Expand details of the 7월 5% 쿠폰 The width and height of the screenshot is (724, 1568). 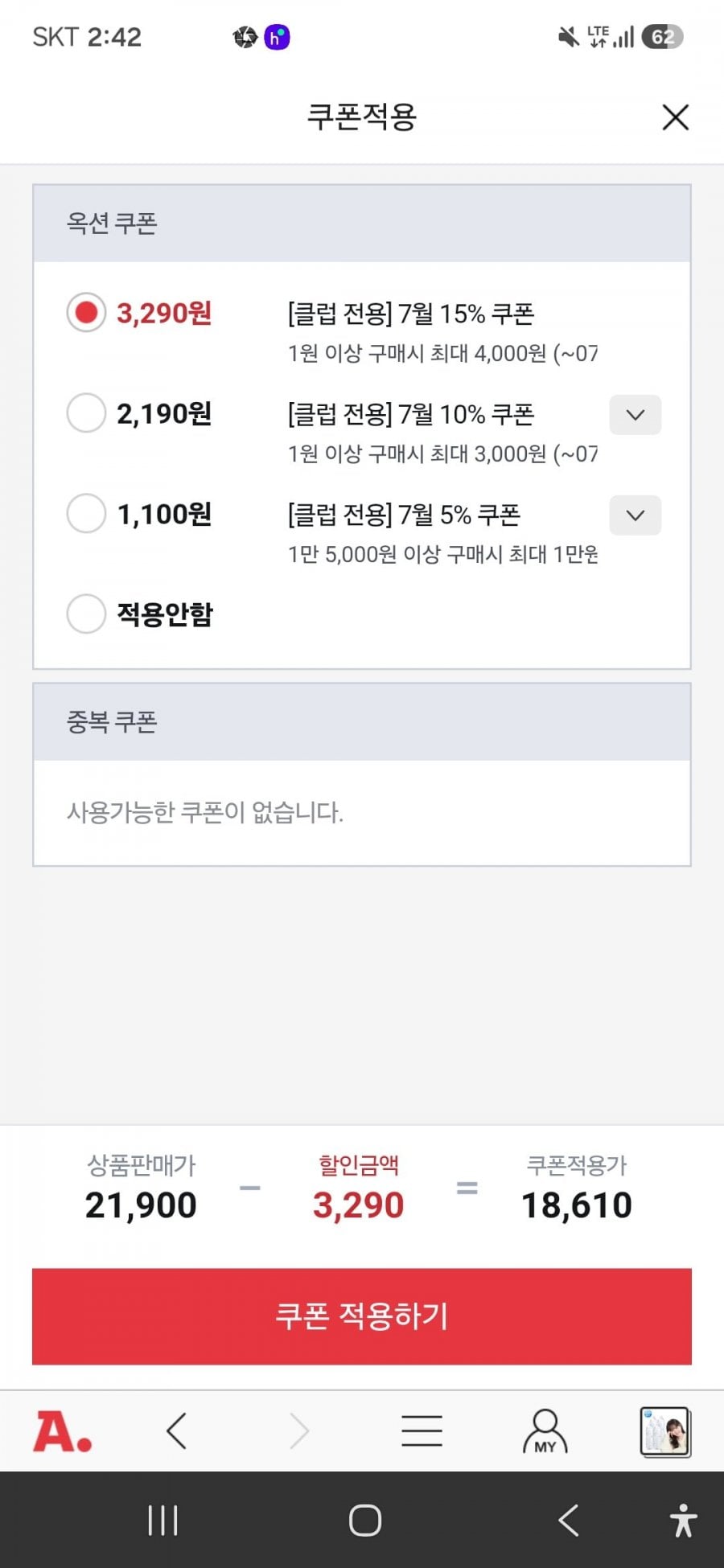point(636,515)
